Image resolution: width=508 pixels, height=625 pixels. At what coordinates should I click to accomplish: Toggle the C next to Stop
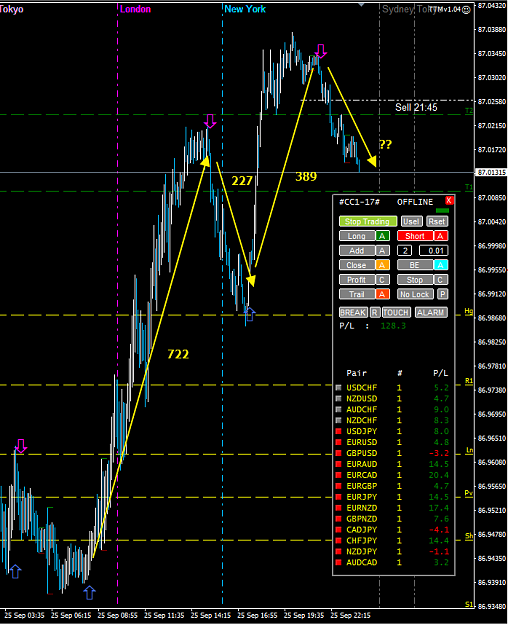[441, 280]
